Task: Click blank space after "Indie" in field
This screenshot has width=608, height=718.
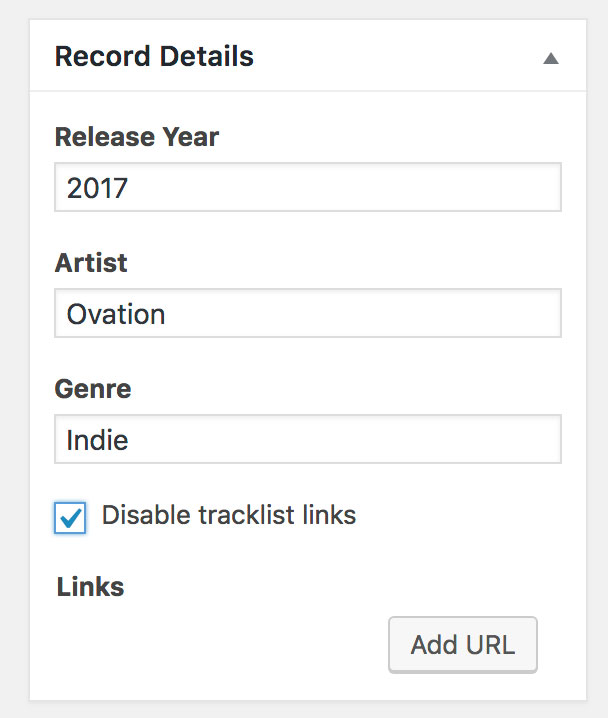Action: (x=350, y=440)
